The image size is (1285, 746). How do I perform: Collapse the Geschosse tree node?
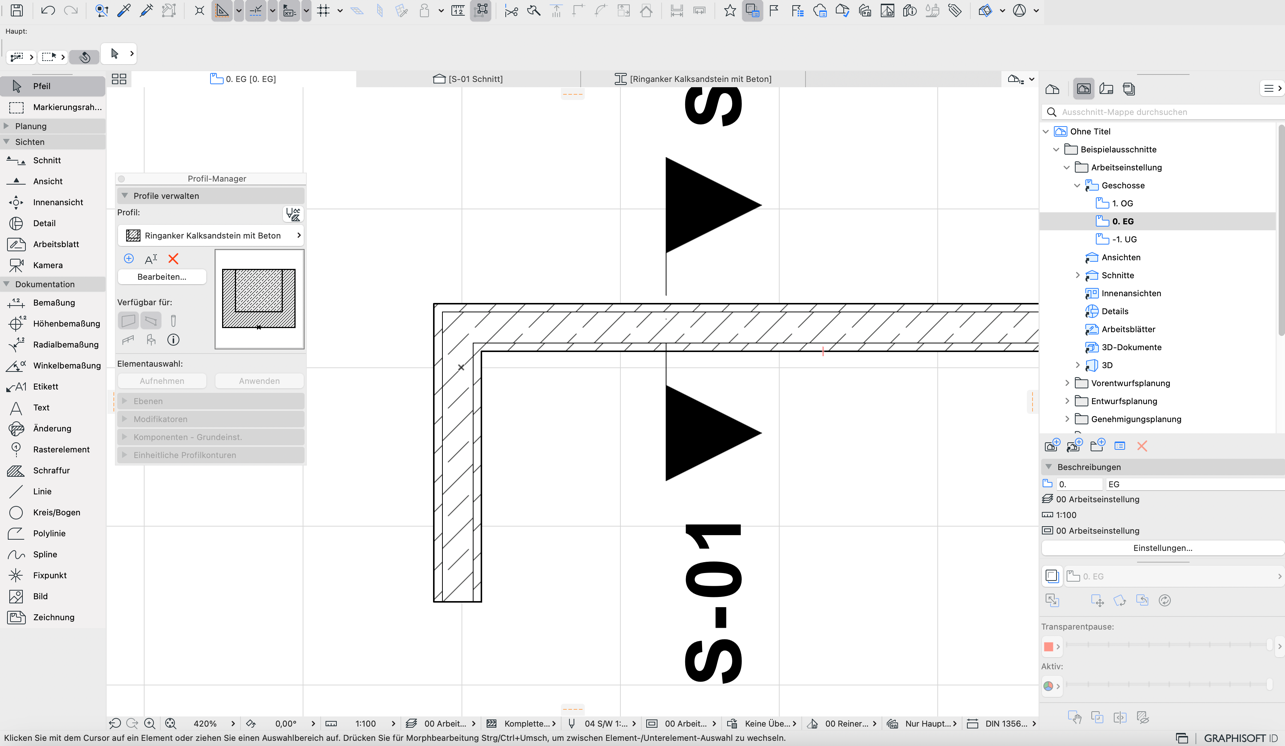[1077, 186]
